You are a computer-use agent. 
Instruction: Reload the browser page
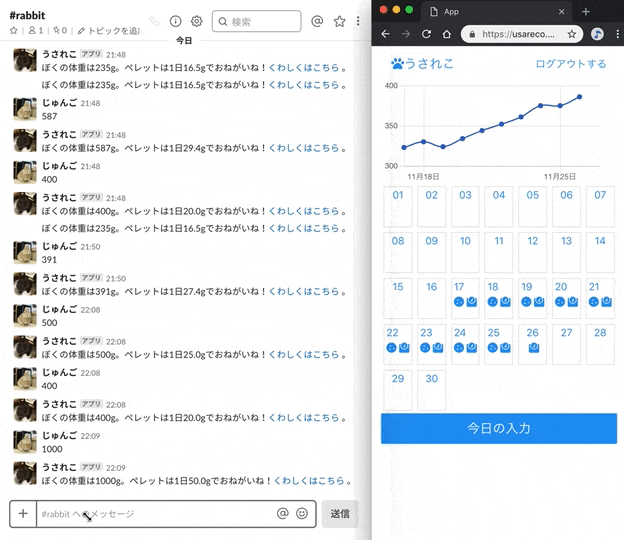click(x=426, y=34)
